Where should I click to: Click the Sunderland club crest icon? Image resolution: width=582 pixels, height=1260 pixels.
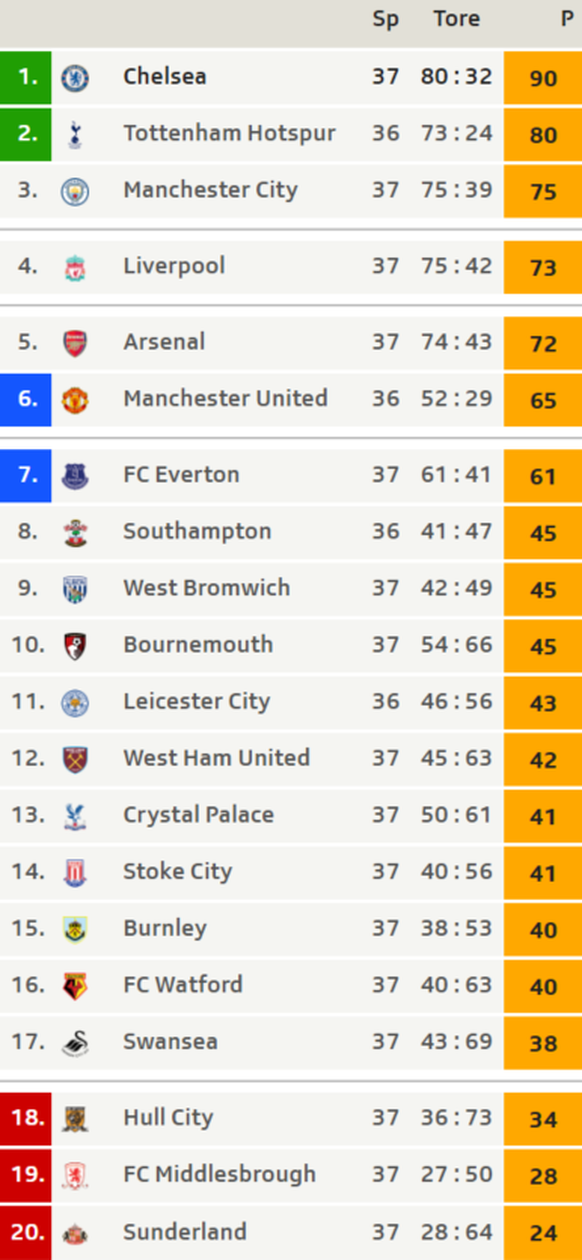point(75,1233)
